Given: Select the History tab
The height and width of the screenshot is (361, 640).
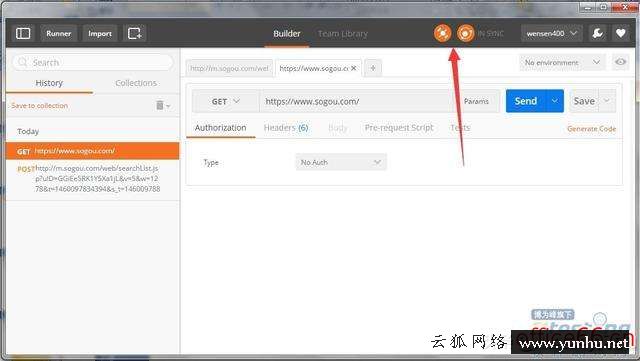Looking at the screenshot, I should pyautogui.click(x=49, y=83).
